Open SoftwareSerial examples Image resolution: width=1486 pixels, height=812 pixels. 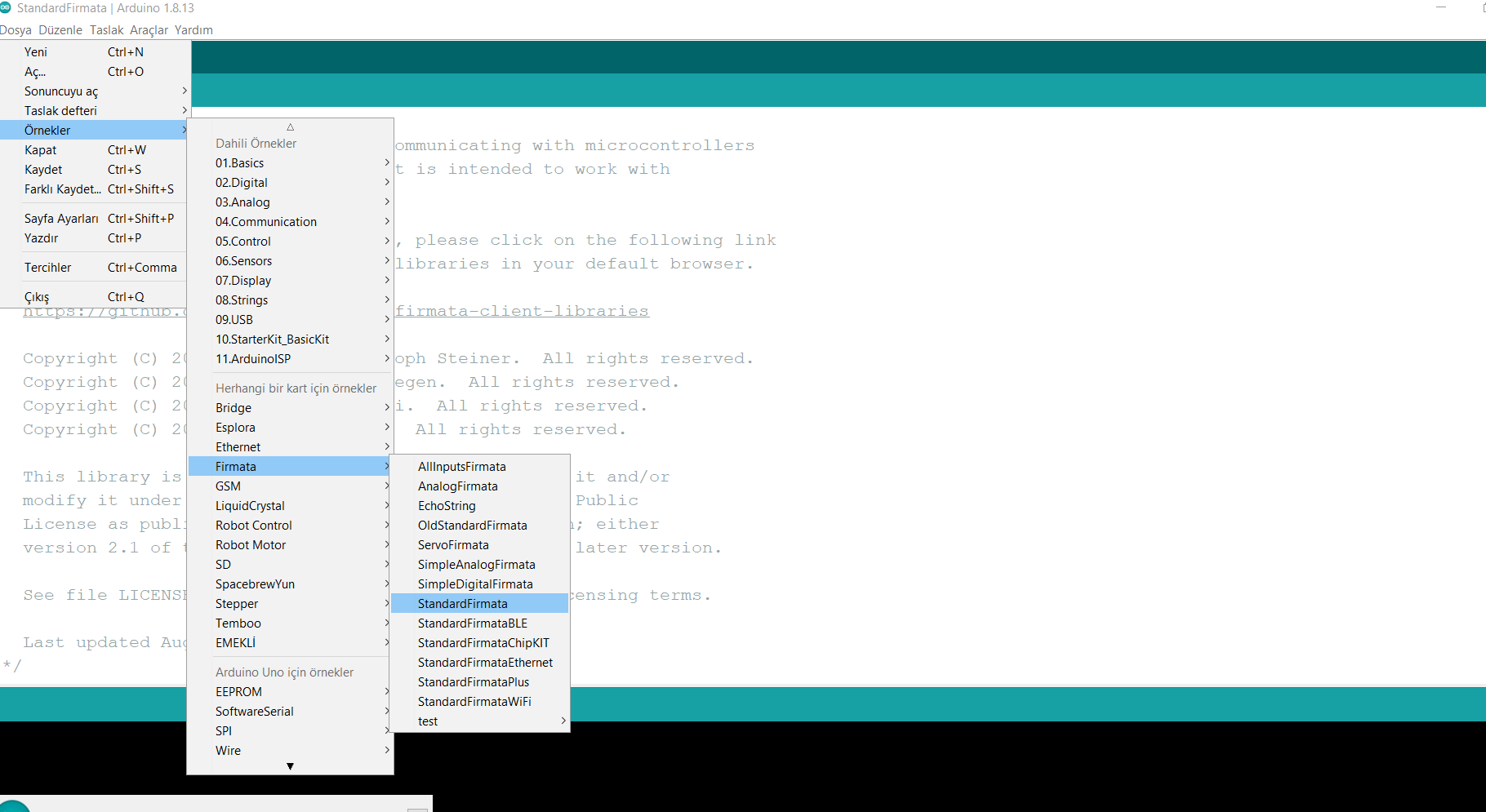point(291,712)
